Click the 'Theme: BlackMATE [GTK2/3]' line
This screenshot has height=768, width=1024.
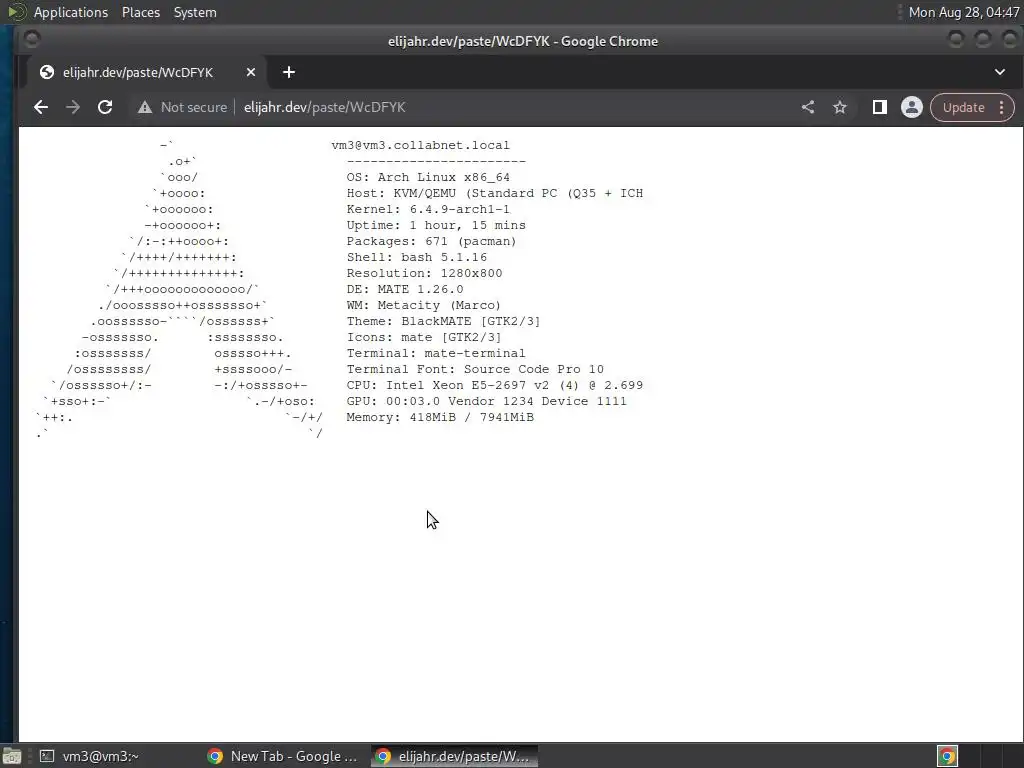[x=443, y=321]
